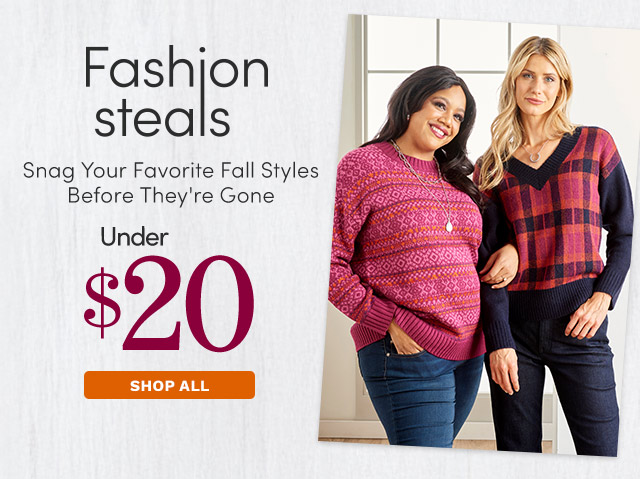Click the Fashion steals headline
The image size is (640, 479).
click(176, 91)
